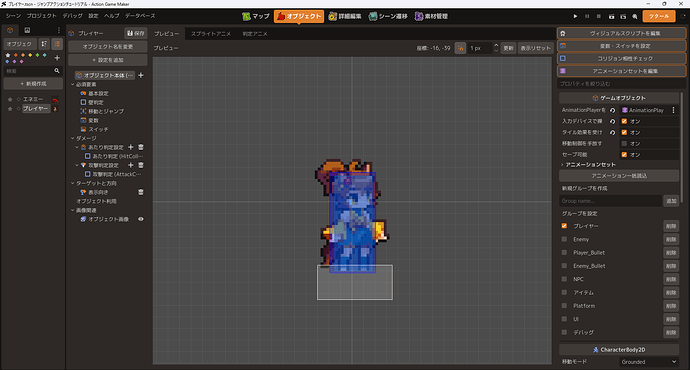Play the game with the play icon
The height and width of the screenshot is (370, 690).
[x=575, y=16]
